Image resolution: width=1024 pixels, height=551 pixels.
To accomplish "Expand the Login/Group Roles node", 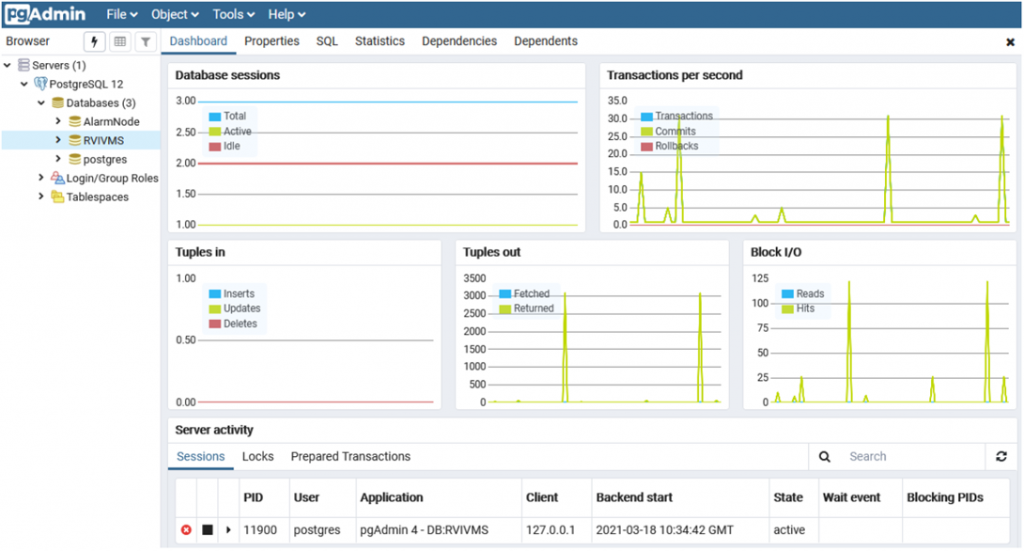I will pos(41,178).
